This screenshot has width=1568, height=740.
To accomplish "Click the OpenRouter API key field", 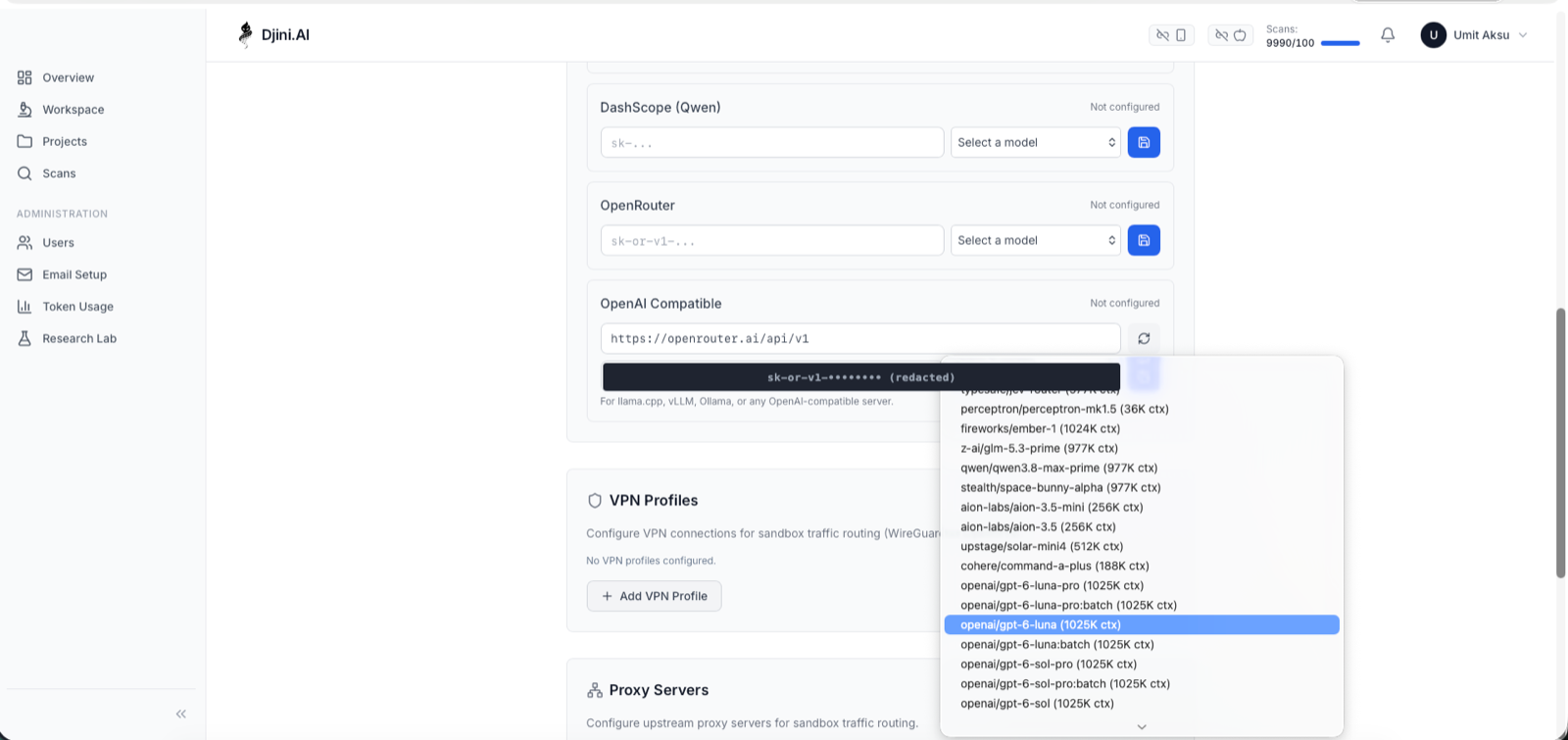I will click(x=772, y=240).
